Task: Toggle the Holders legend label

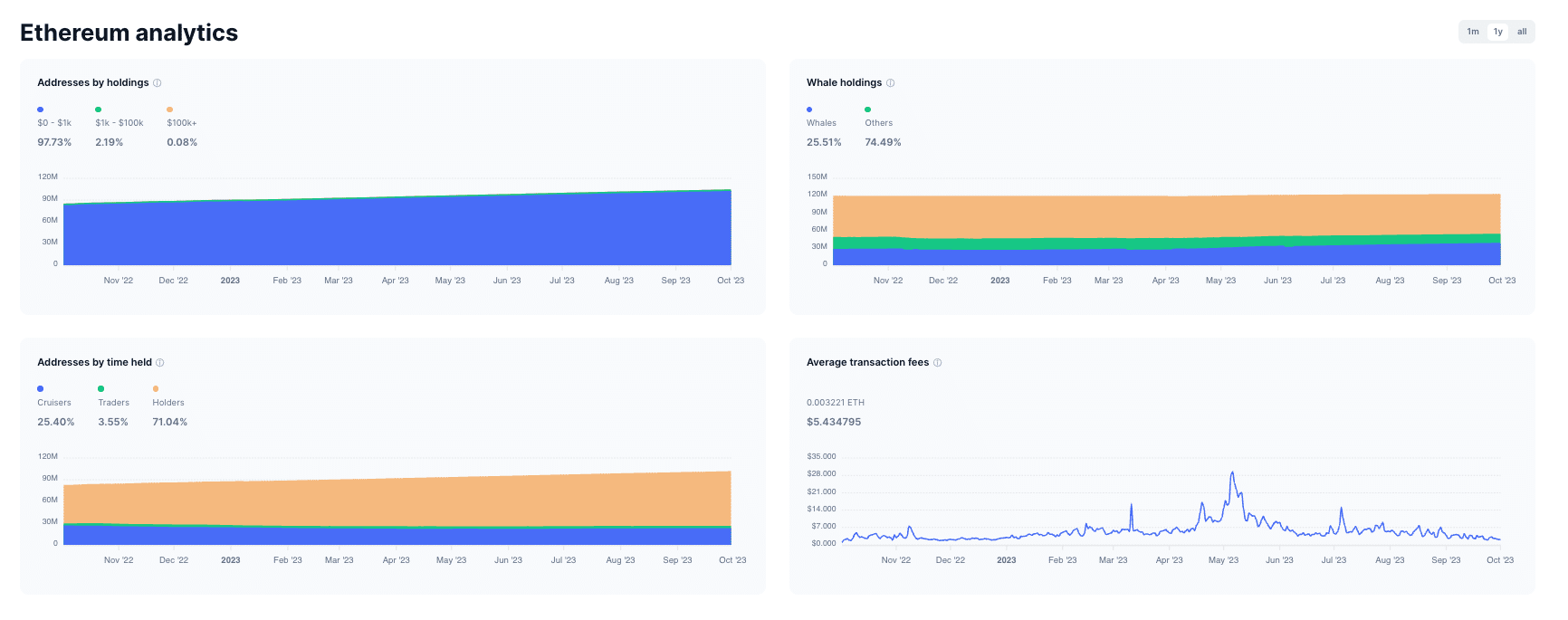Action: tap(168, 403)
